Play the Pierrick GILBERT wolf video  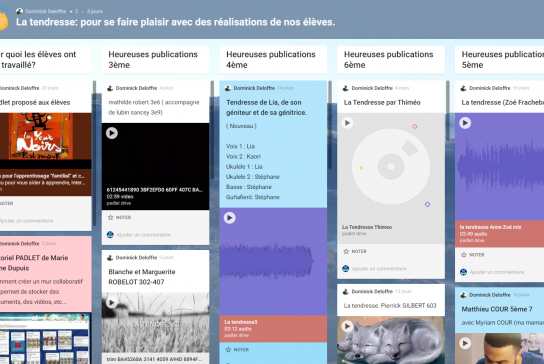347,326
